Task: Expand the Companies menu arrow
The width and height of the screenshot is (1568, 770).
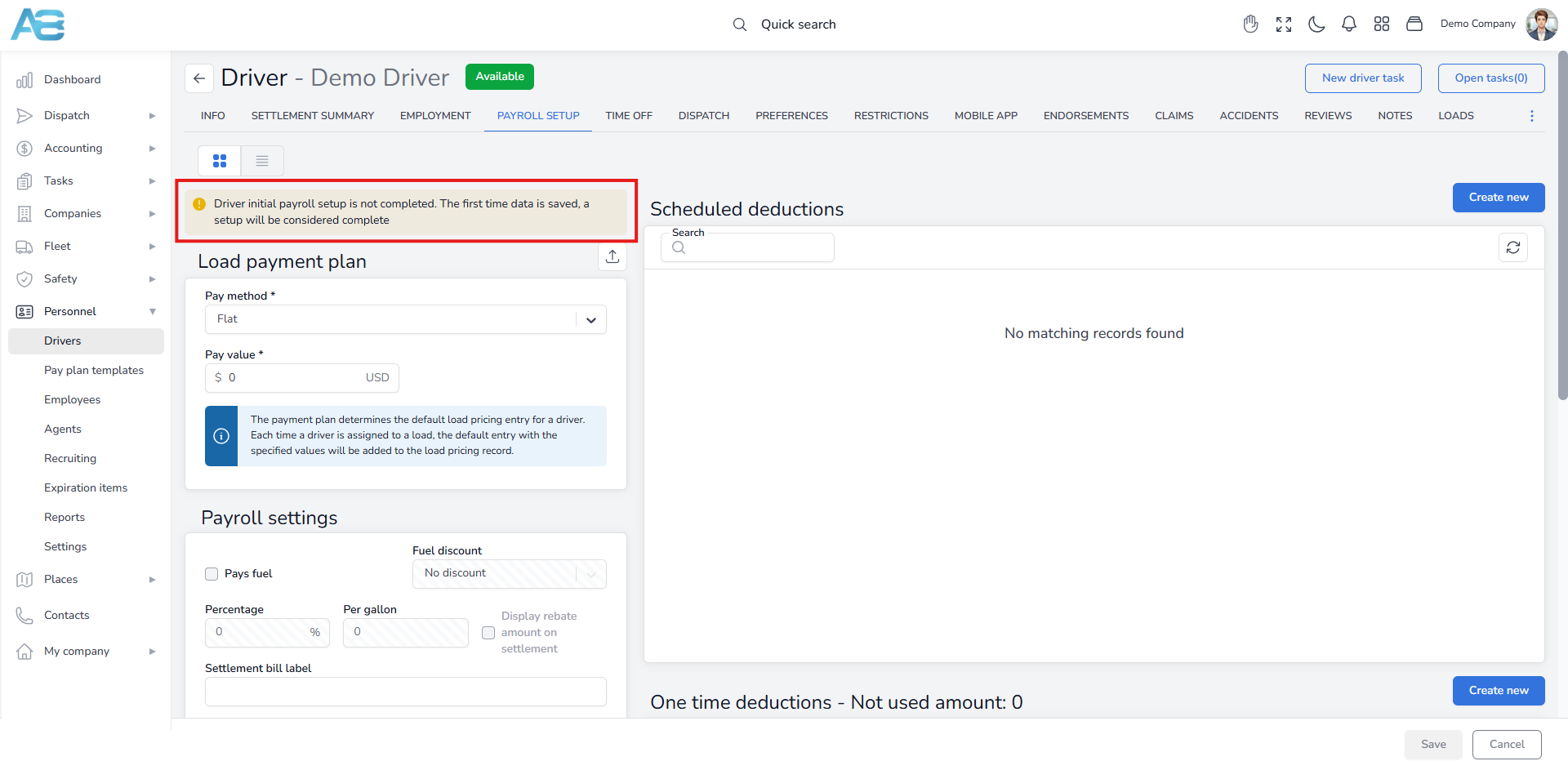Action: (152, 214)
